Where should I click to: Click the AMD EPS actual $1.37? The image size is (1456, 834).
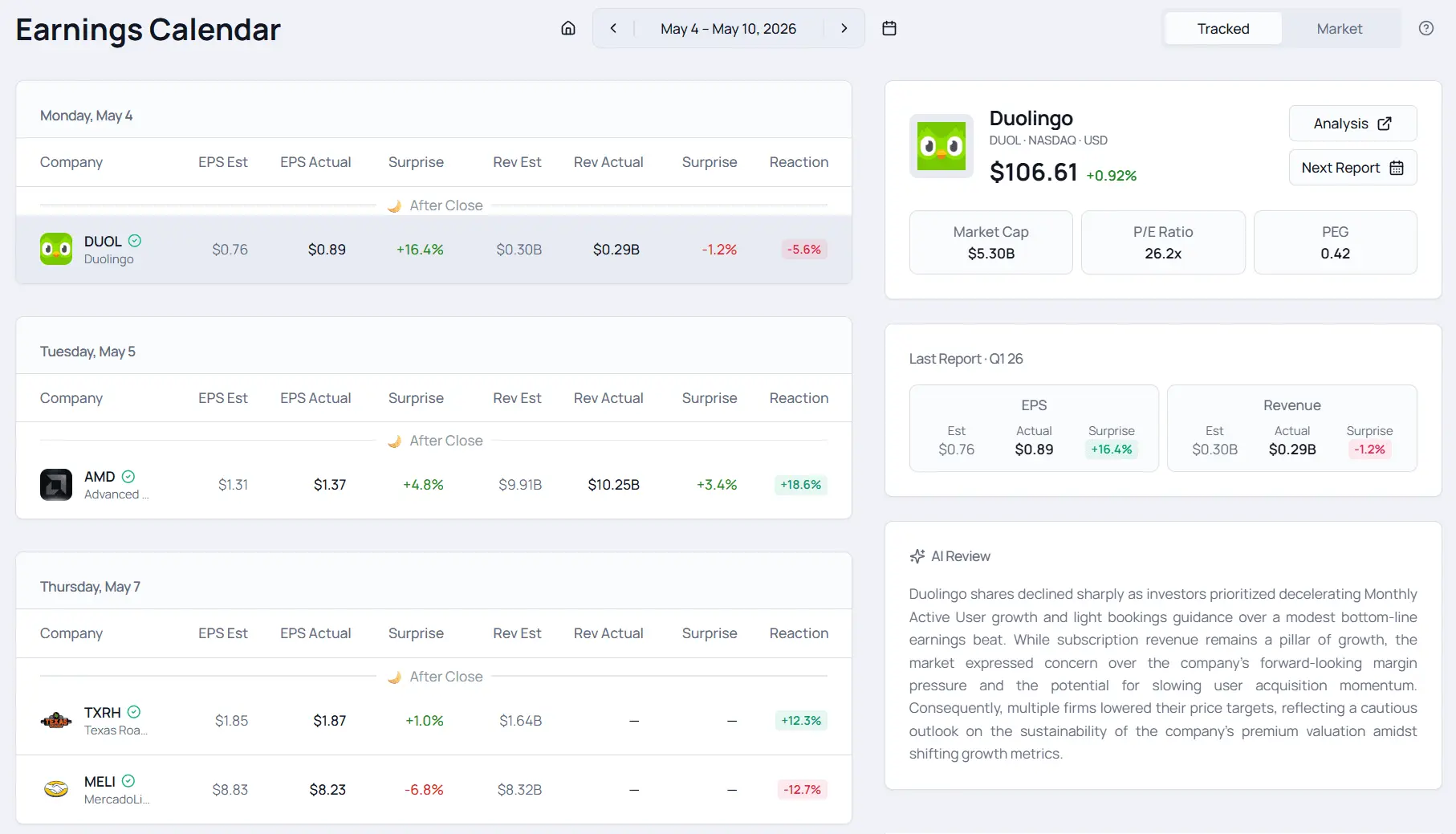tap(330, 485)
